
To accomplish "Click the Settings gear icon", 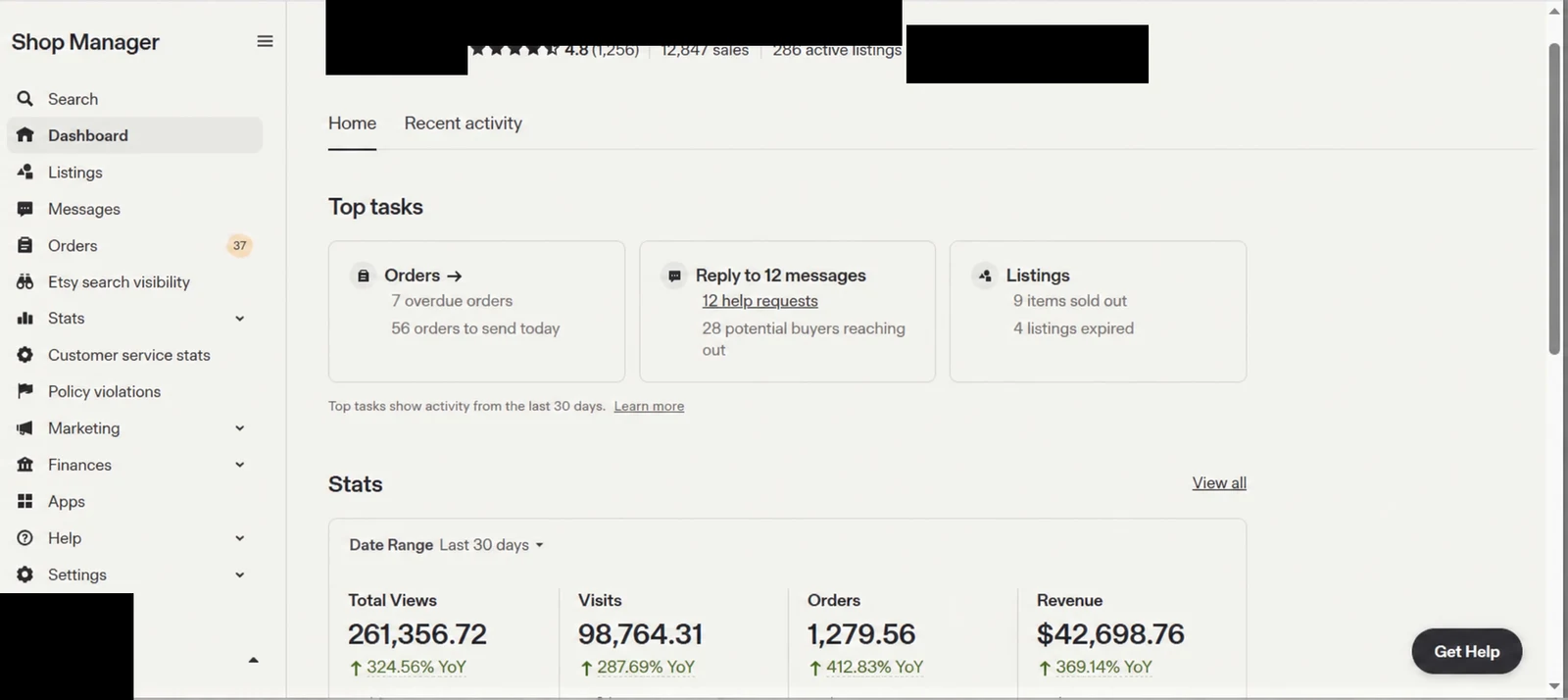I will coord(25,575).
